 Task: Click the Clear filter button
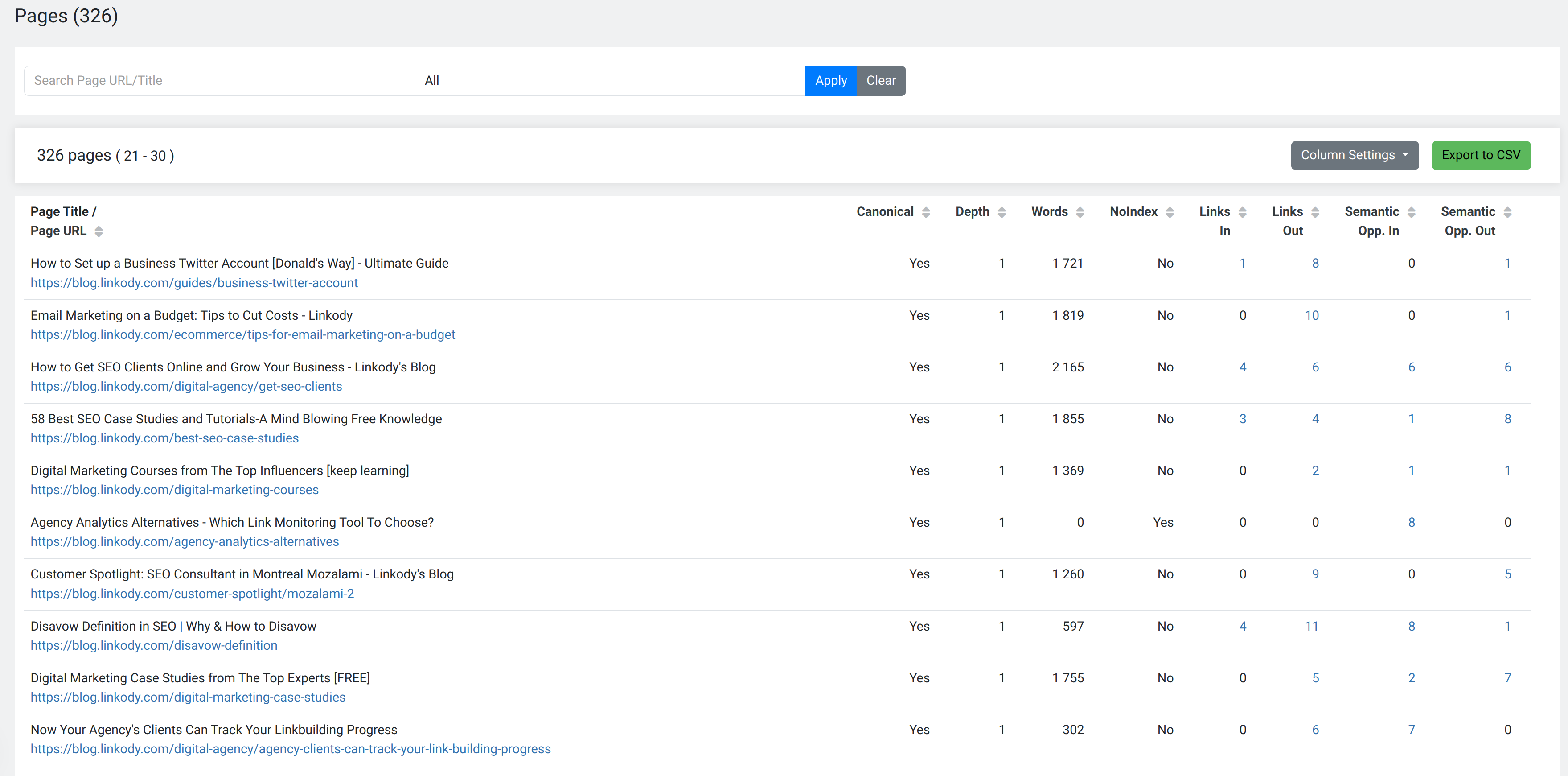click(881, 80)
